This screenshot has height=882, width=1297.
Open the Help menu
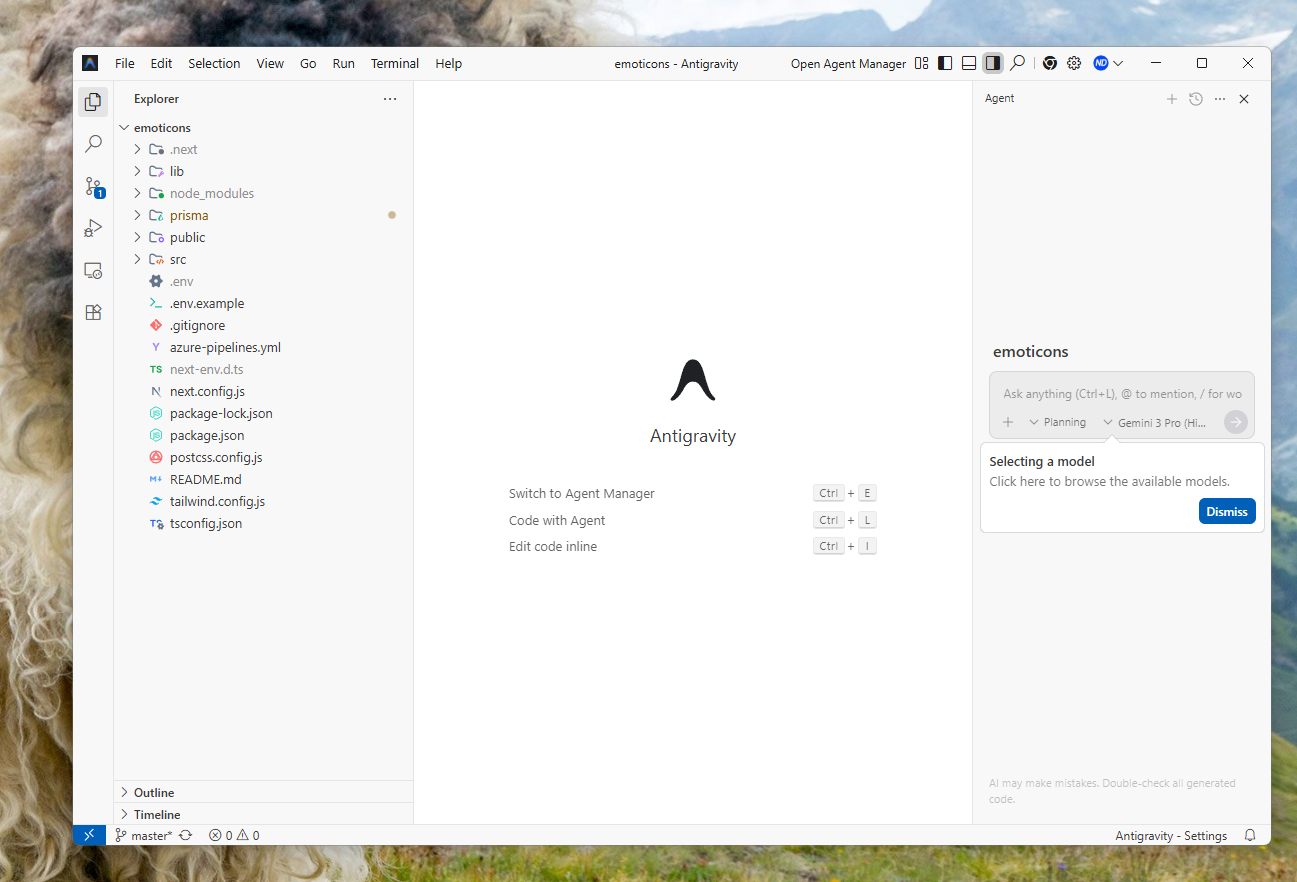[x=449, y=63]
